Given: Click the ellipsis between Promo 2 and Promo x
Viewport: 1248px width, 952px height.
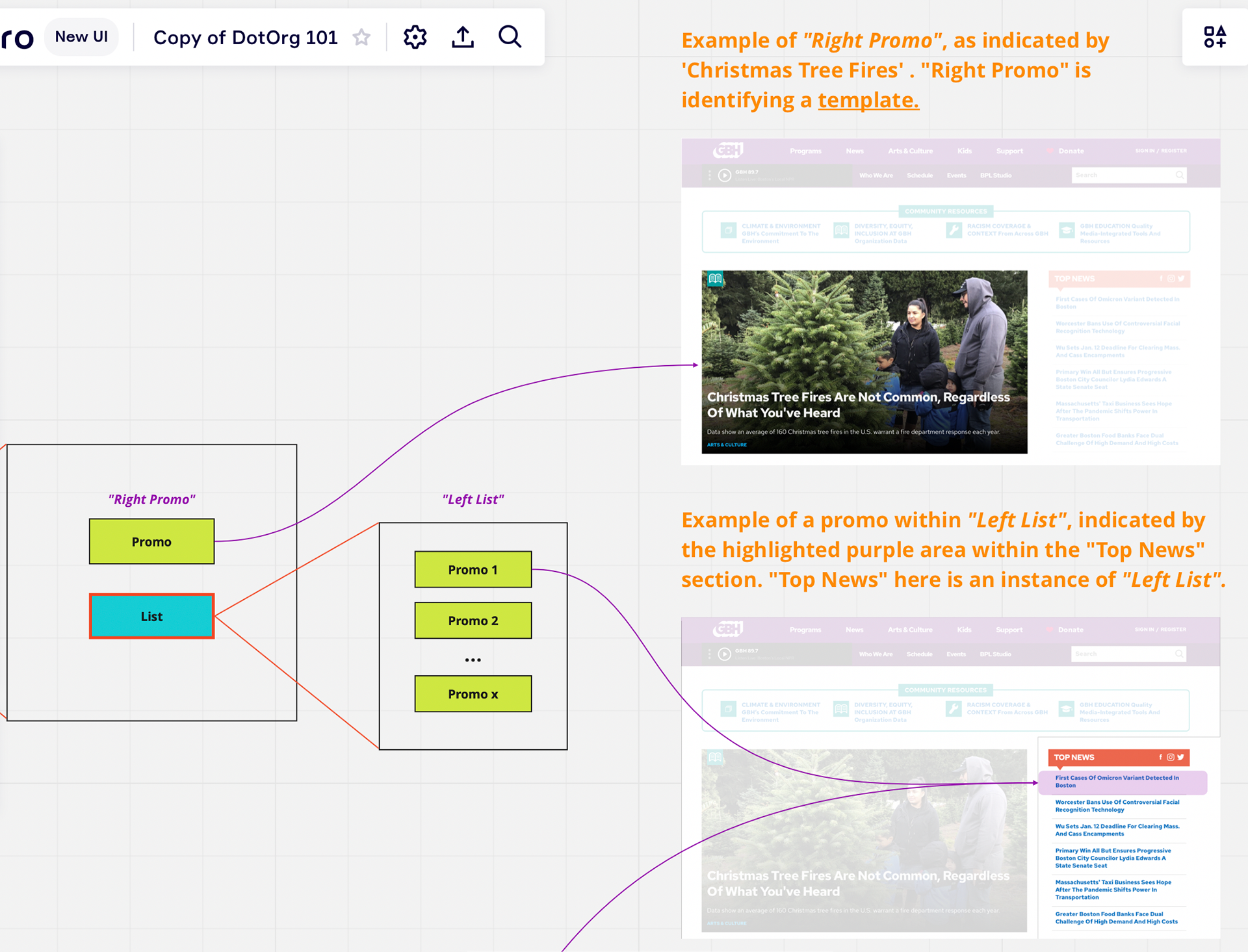Looking at the screenshot, I should click(x=473, y=660).
